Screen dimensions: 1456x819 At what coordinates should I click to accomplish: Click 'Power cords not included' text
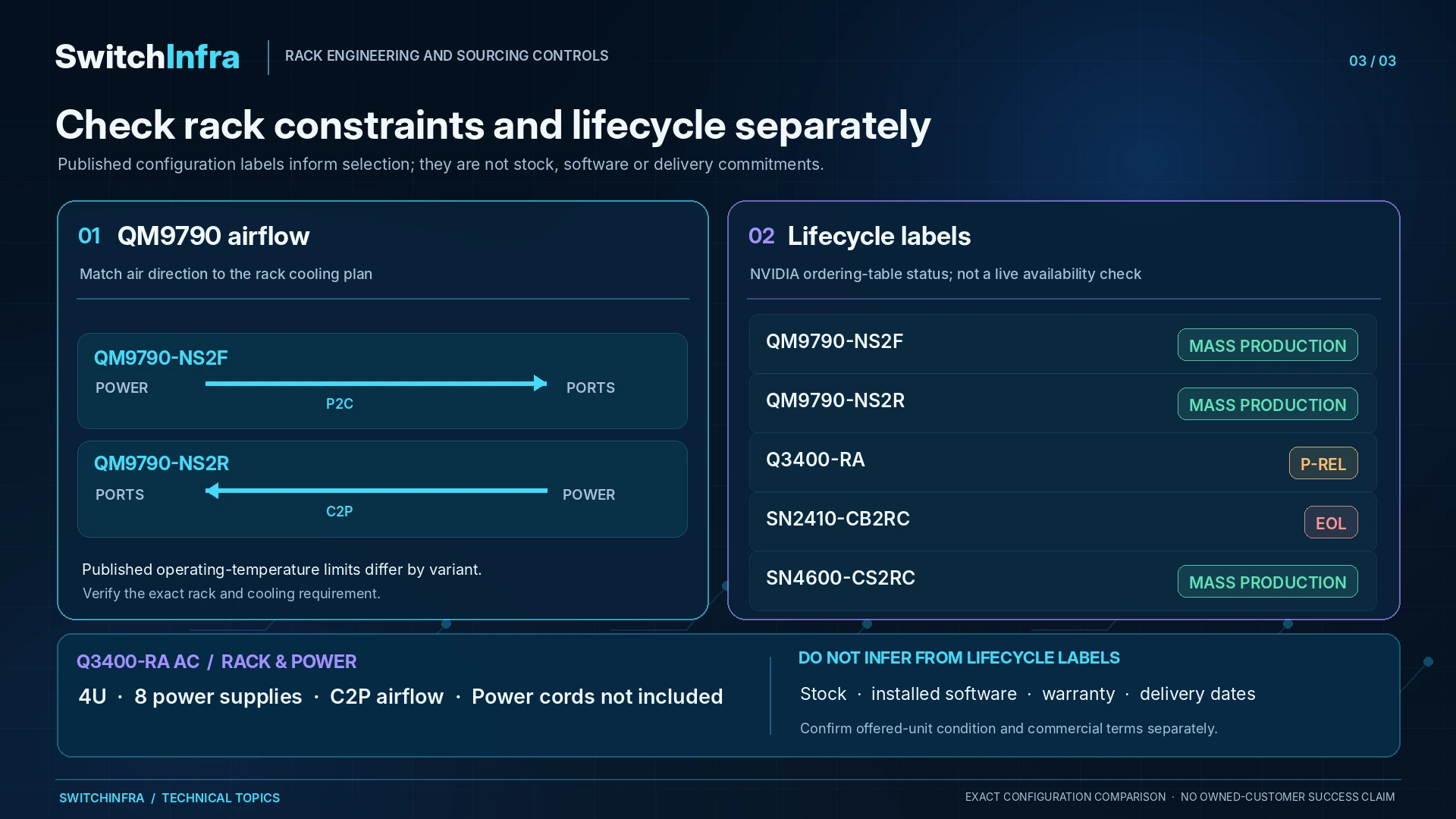597,696
